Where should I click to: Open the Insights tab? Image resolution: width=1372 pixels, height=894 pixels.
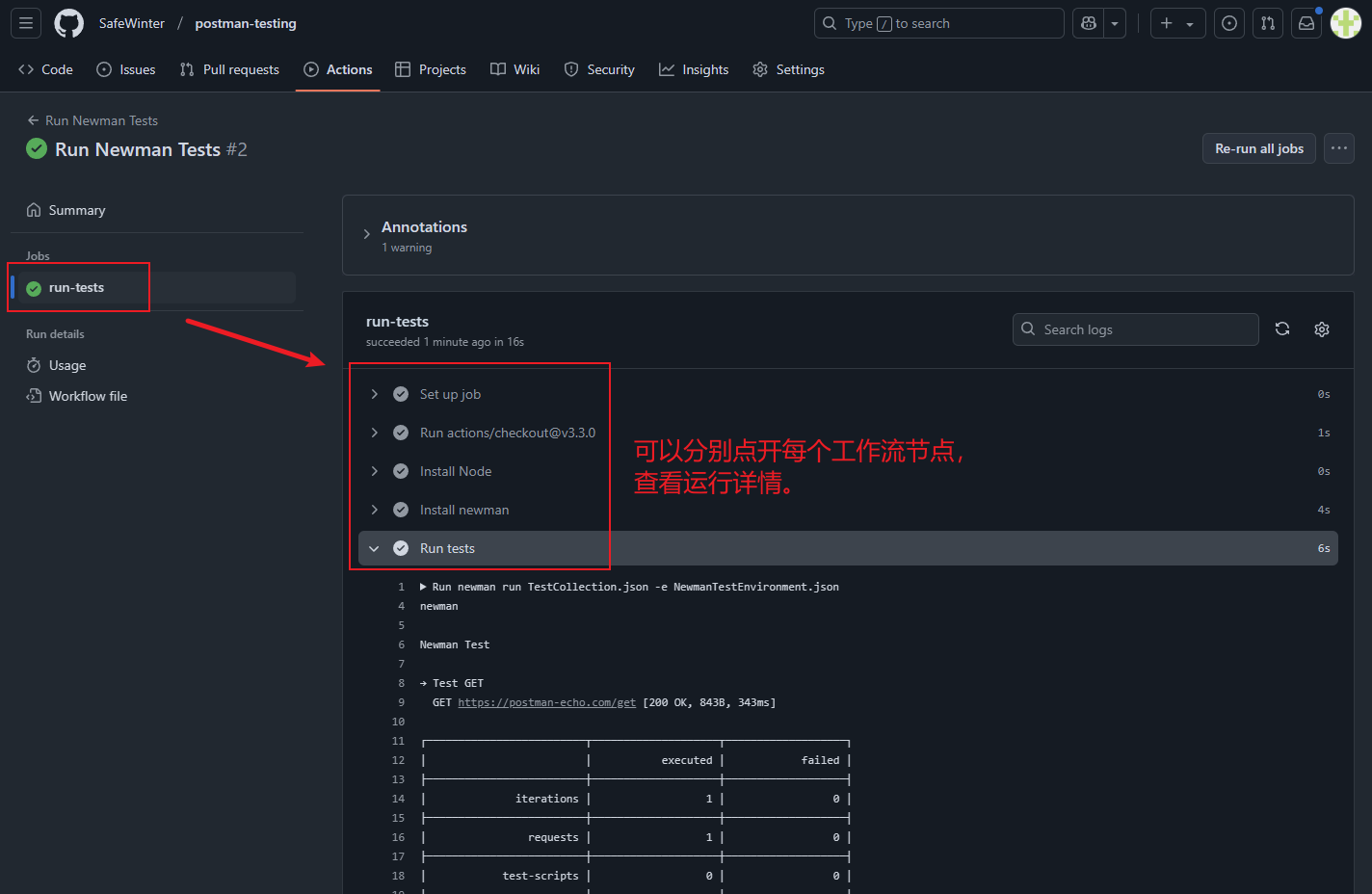694,69
